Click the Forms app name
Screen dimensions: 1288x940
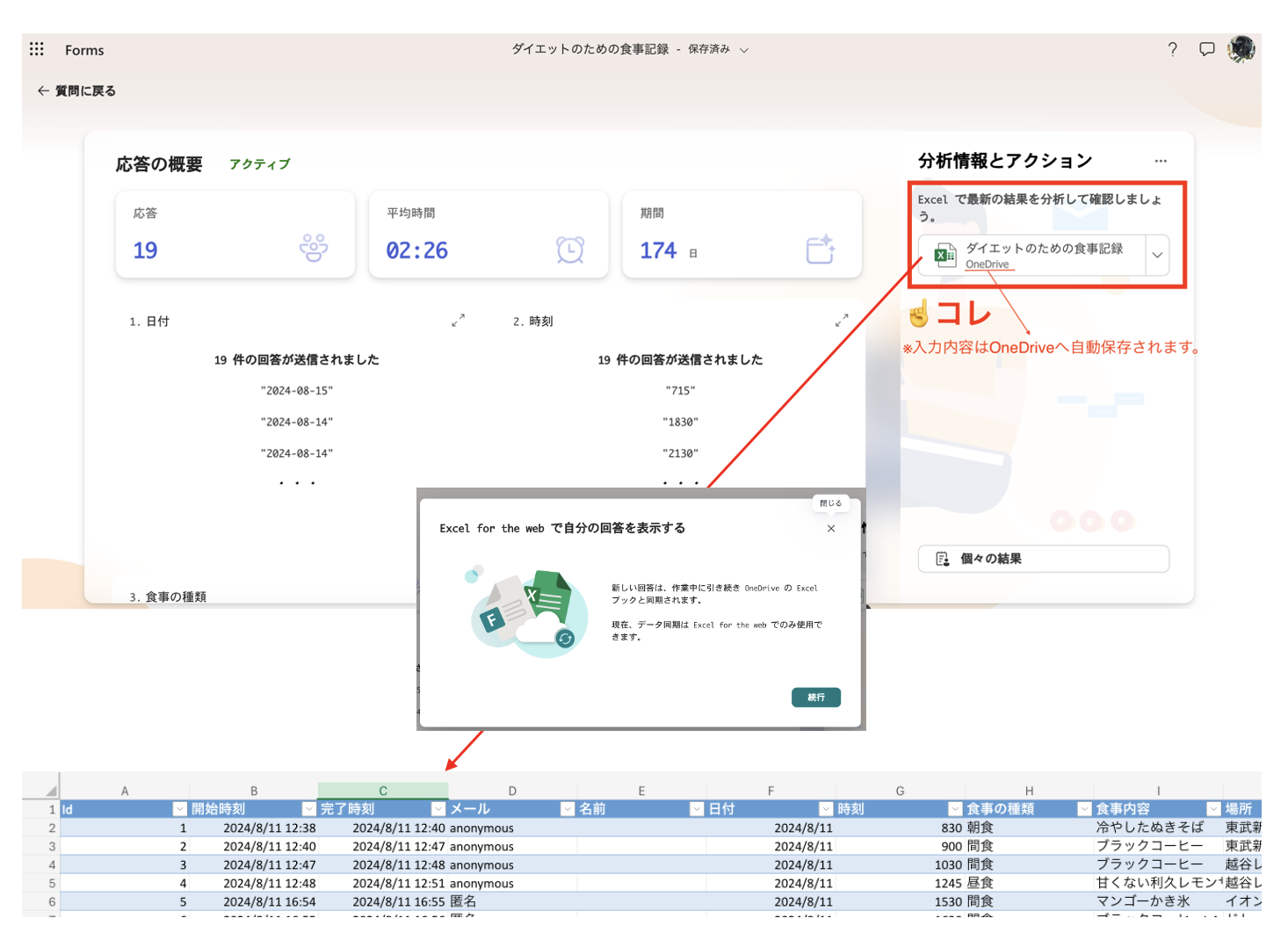(84, 50)
